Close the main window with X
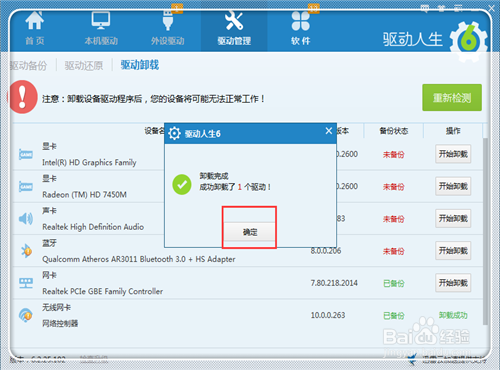Viewport: 500px width, 370px height. pyautogui.click(x=491, y=8)
